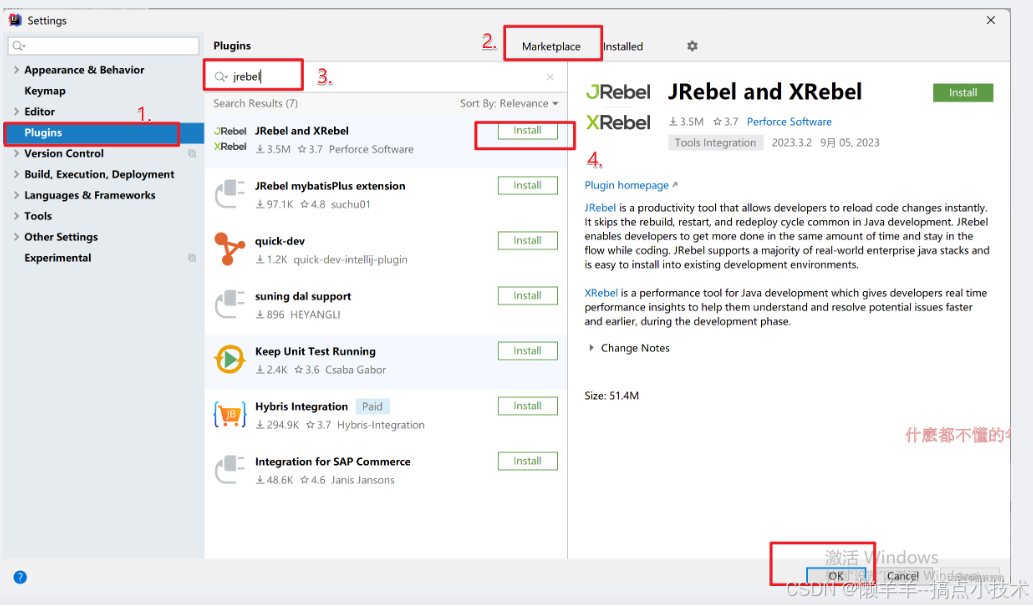The width and height of the screenshot is (1033, 607).
Task: Expand Languages & Frameworks node
Action: coord(16,196)
